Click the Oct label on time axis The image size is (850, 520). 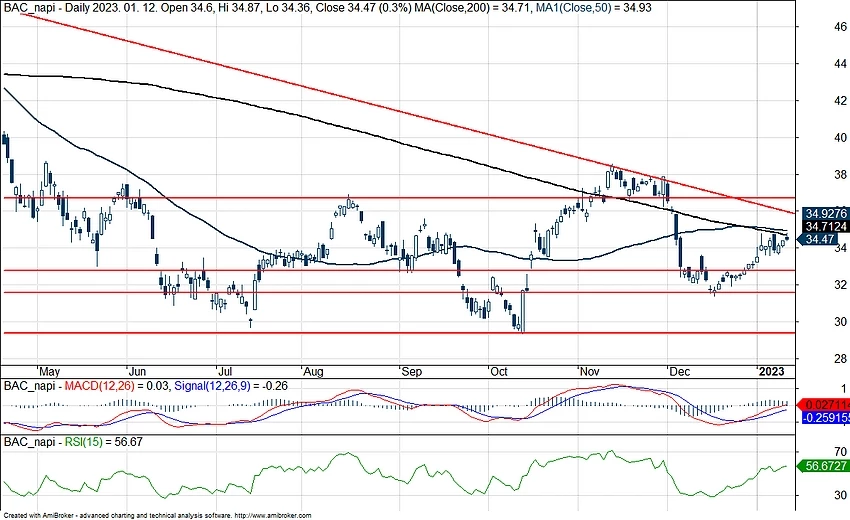(x=499, y=371)
